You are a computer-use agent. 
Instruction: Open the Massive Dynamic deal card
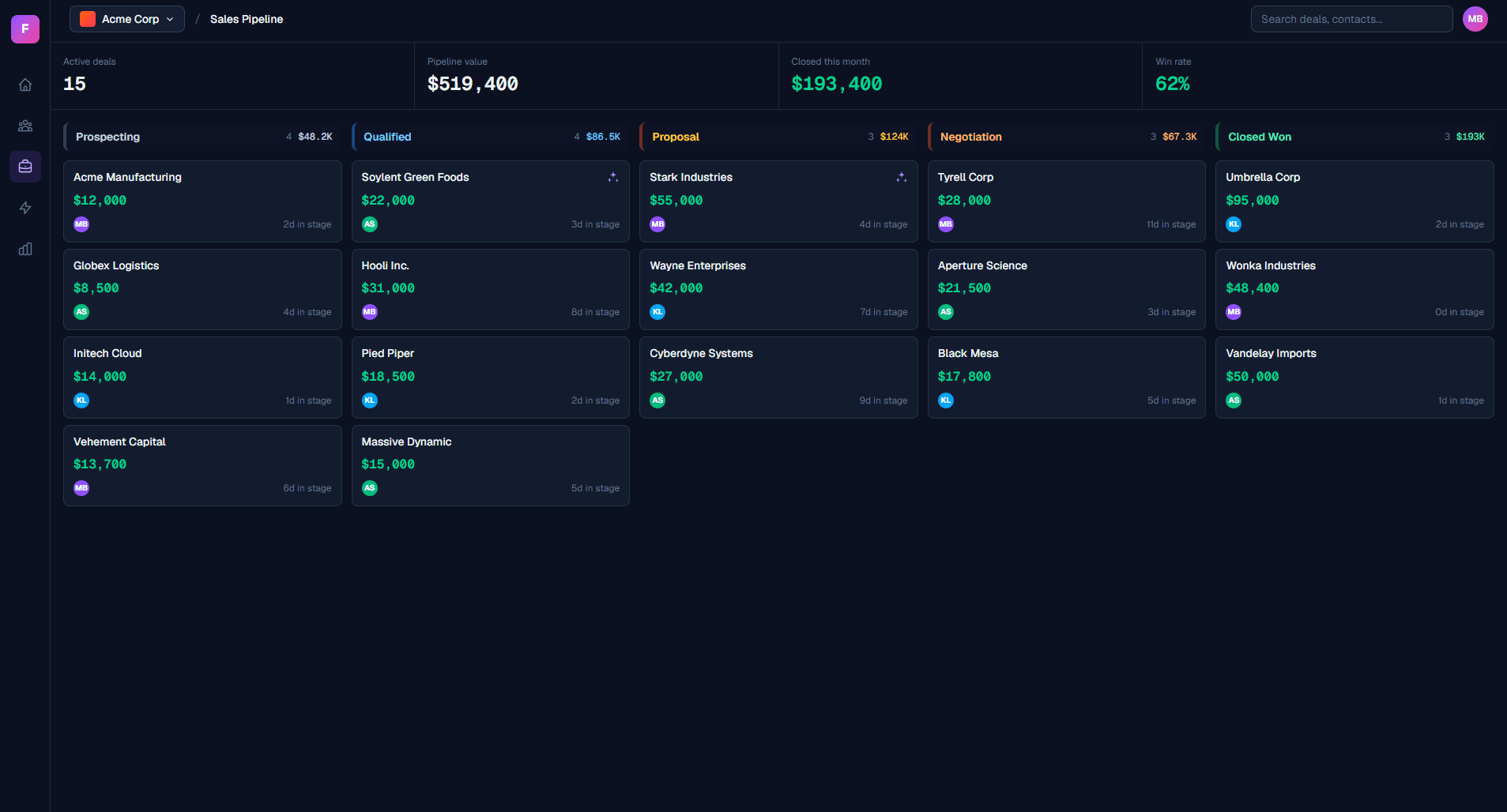point(490,465)
